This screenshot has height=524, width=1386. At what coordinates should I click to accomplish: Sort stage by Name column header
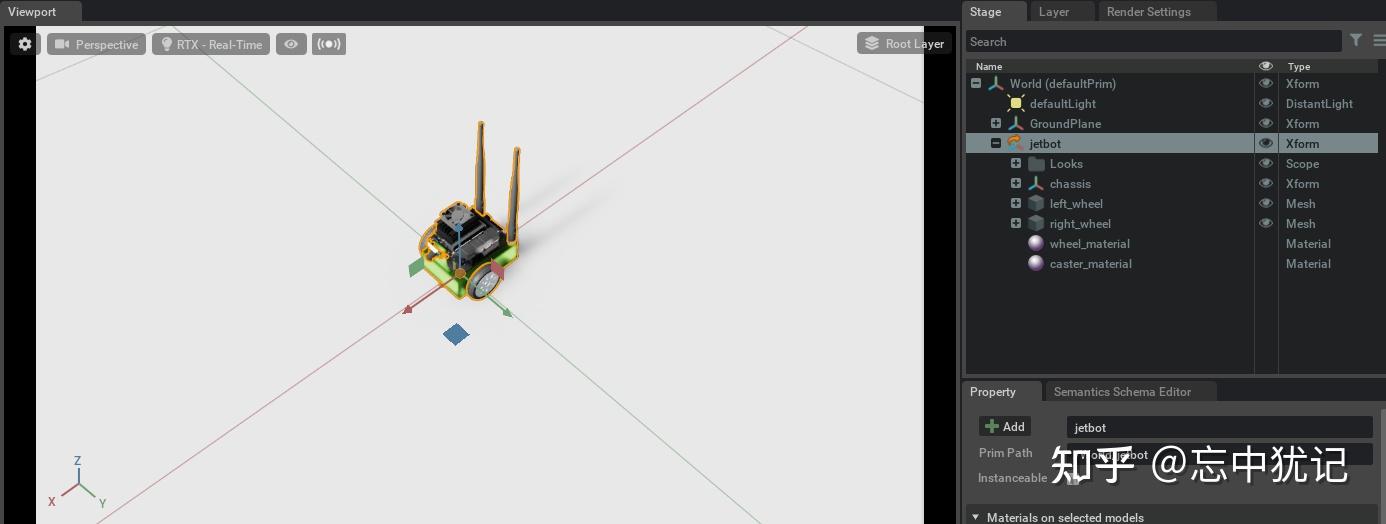click(989, 67)
